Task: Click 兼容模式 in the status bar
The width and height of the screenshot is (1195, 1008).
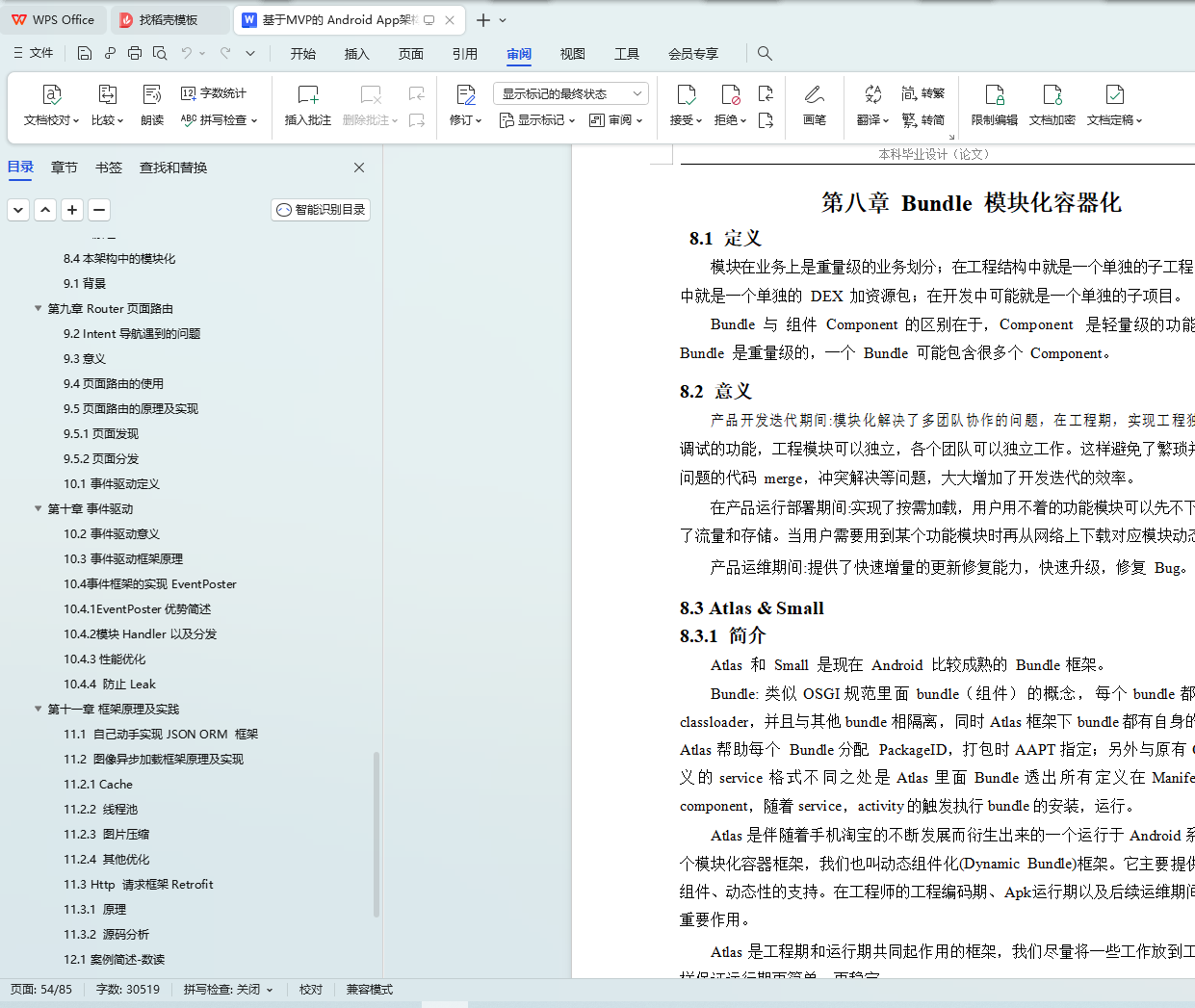Action: pos(370,989)
